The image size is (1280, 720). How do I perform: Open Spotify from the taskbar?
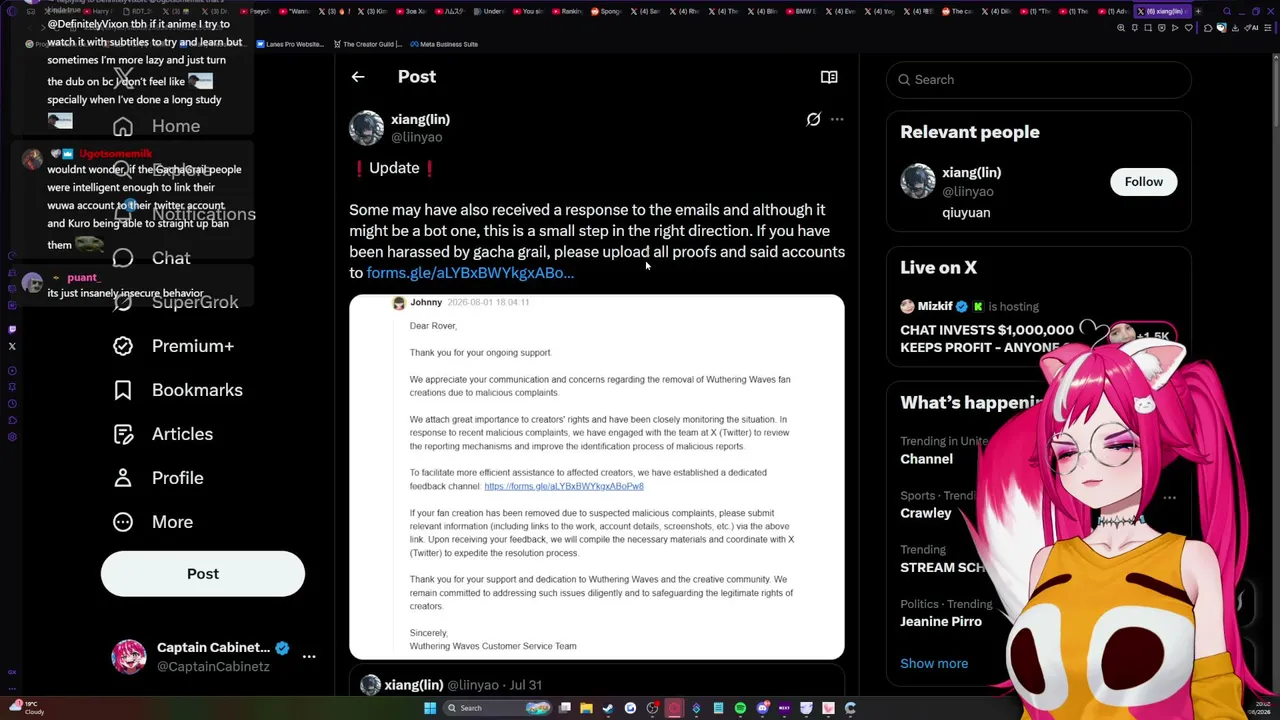[740, 708]
